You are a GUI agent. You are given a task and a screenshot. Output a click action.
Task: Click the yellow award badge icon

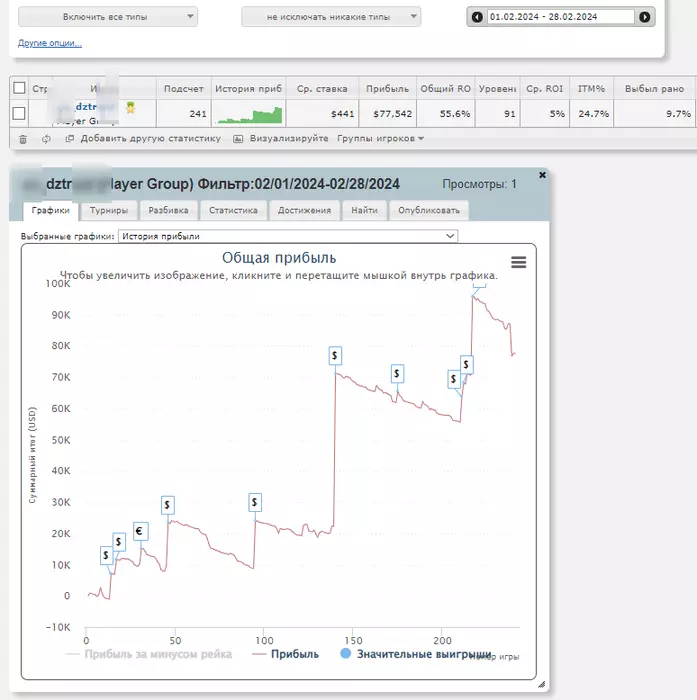tap(130, 107)
